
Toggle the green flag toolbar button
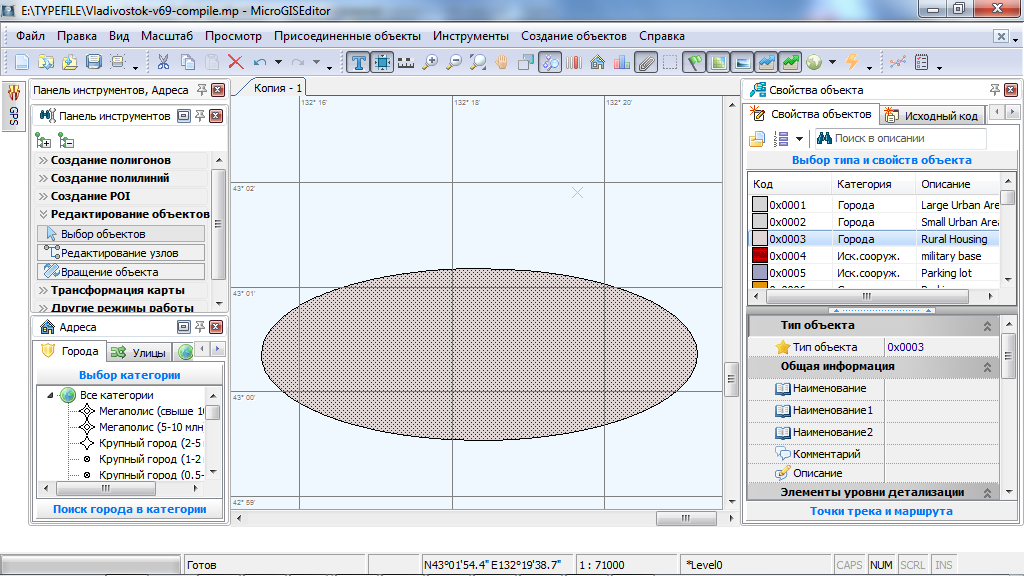pos(694,62)
